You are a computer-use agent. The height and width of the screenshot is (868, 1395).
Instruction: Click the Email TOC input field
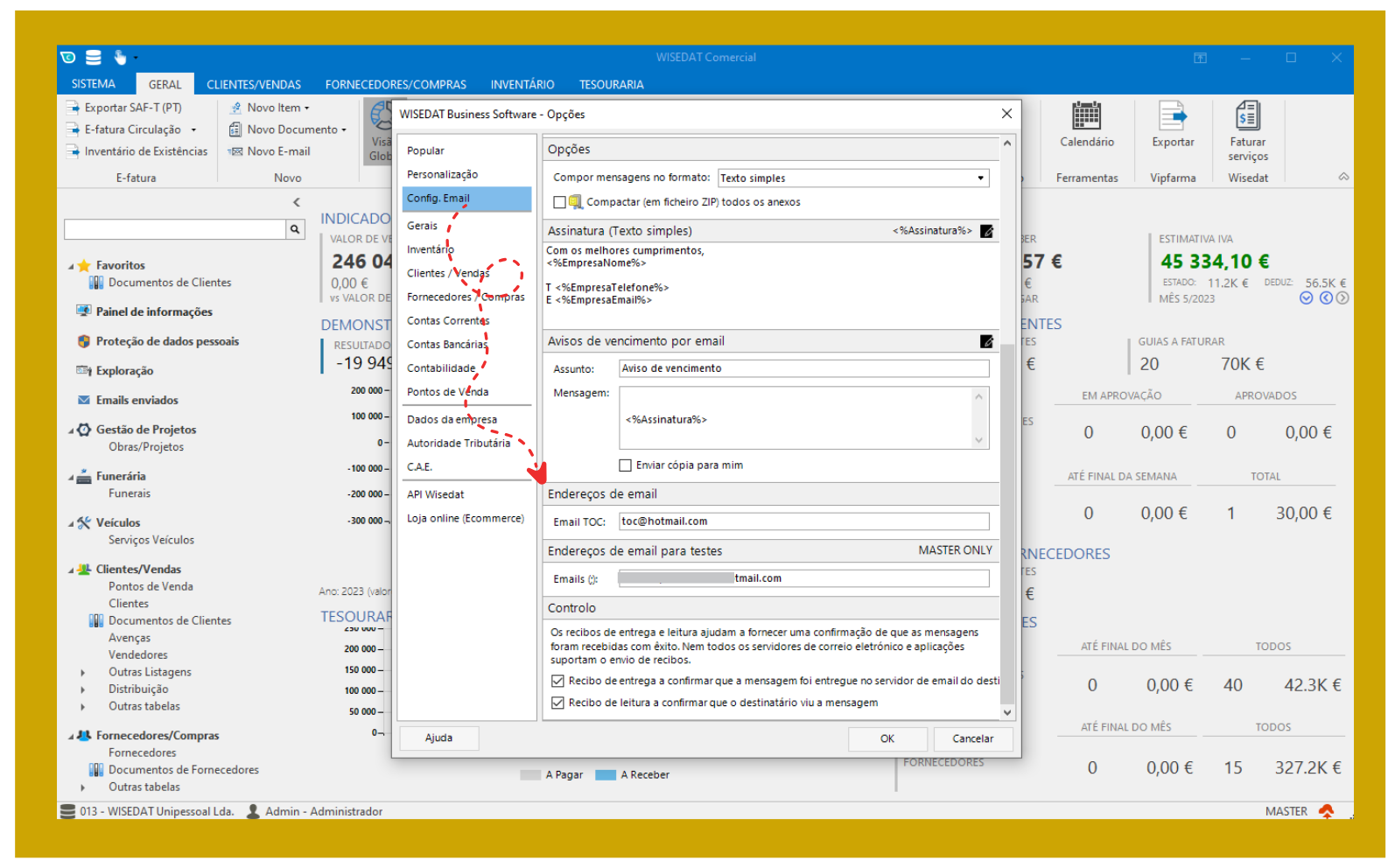click(803, 521)
